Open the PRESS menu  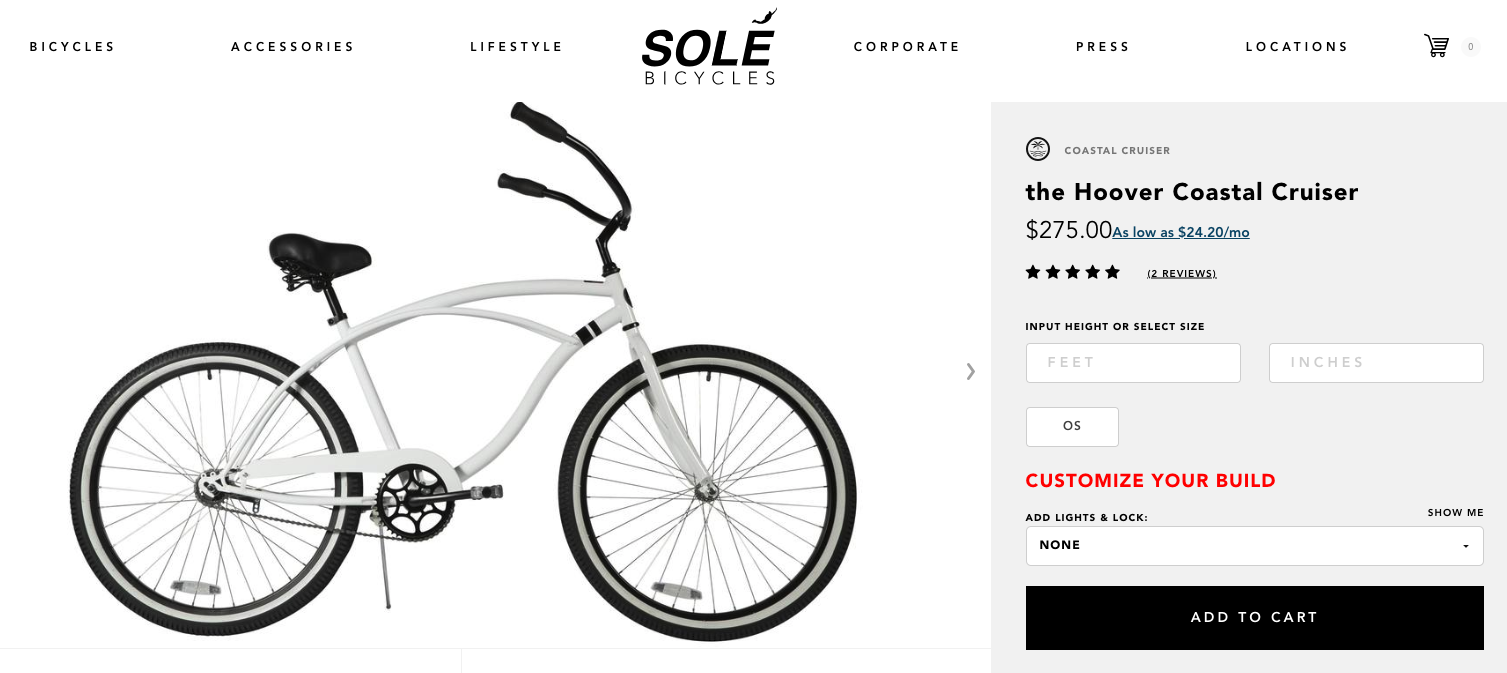coord(1101,46)
